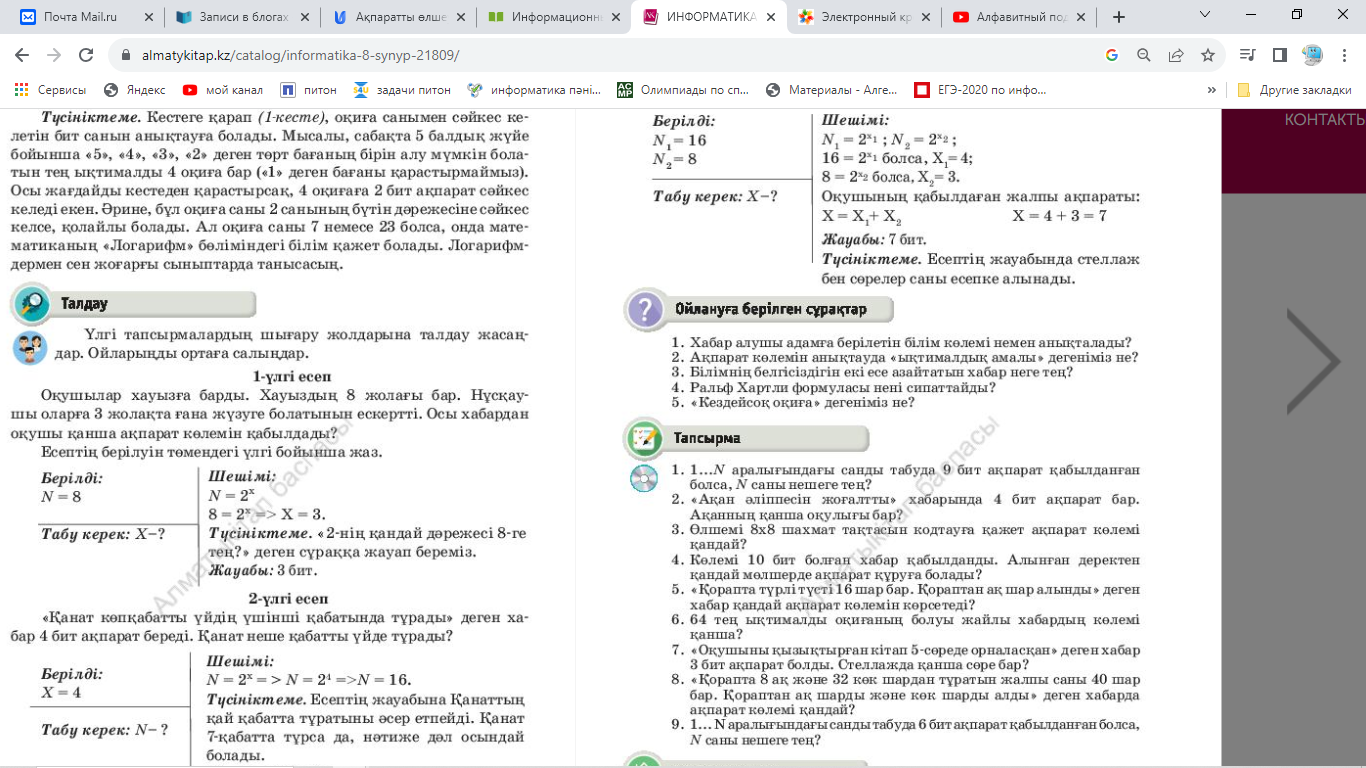Image resolution: width=1366 pixels, height=768 pixels.
Task: Click Ойлануға берілген сұрақтар heading
Action: (770, 309)
